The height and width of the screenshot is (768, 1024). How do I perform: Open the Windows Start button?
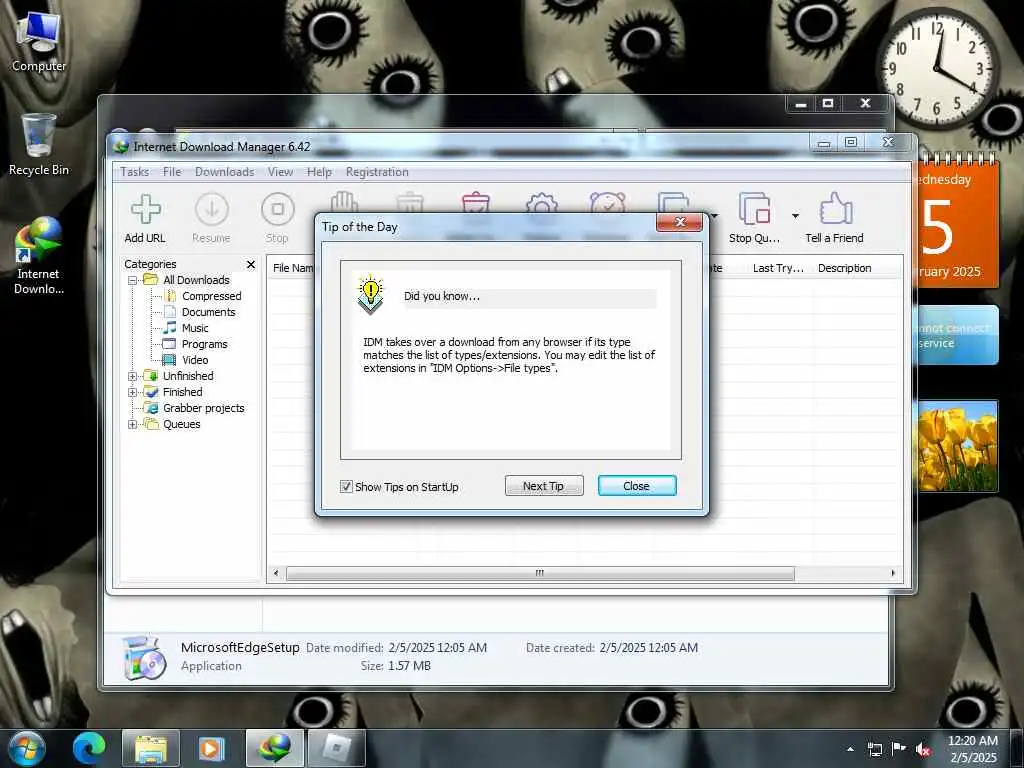click(x=26, y=748)
